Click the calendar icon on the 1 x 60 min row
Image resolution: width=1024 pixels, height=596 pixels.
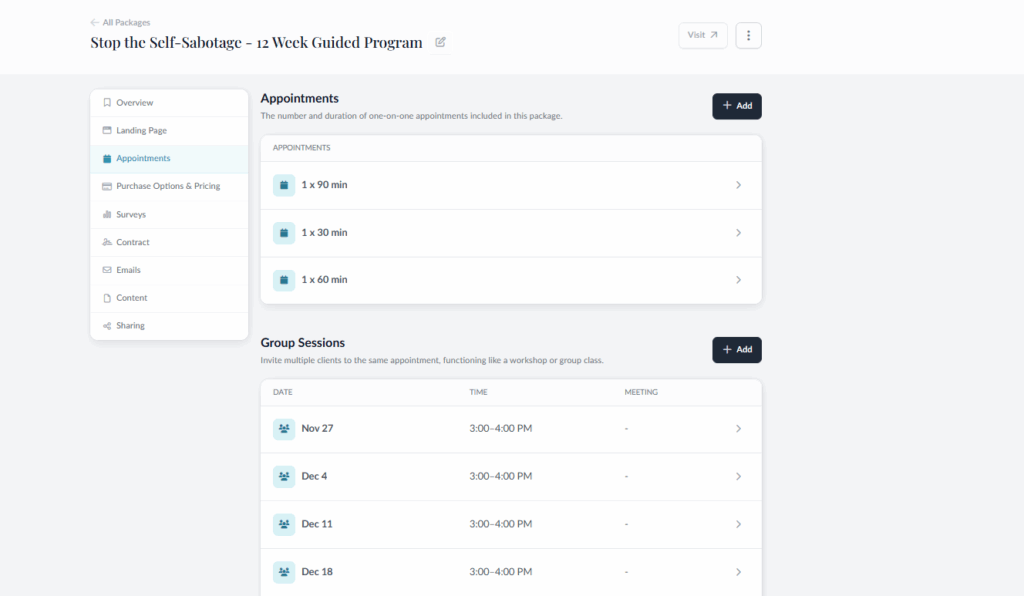click(284, 280)
